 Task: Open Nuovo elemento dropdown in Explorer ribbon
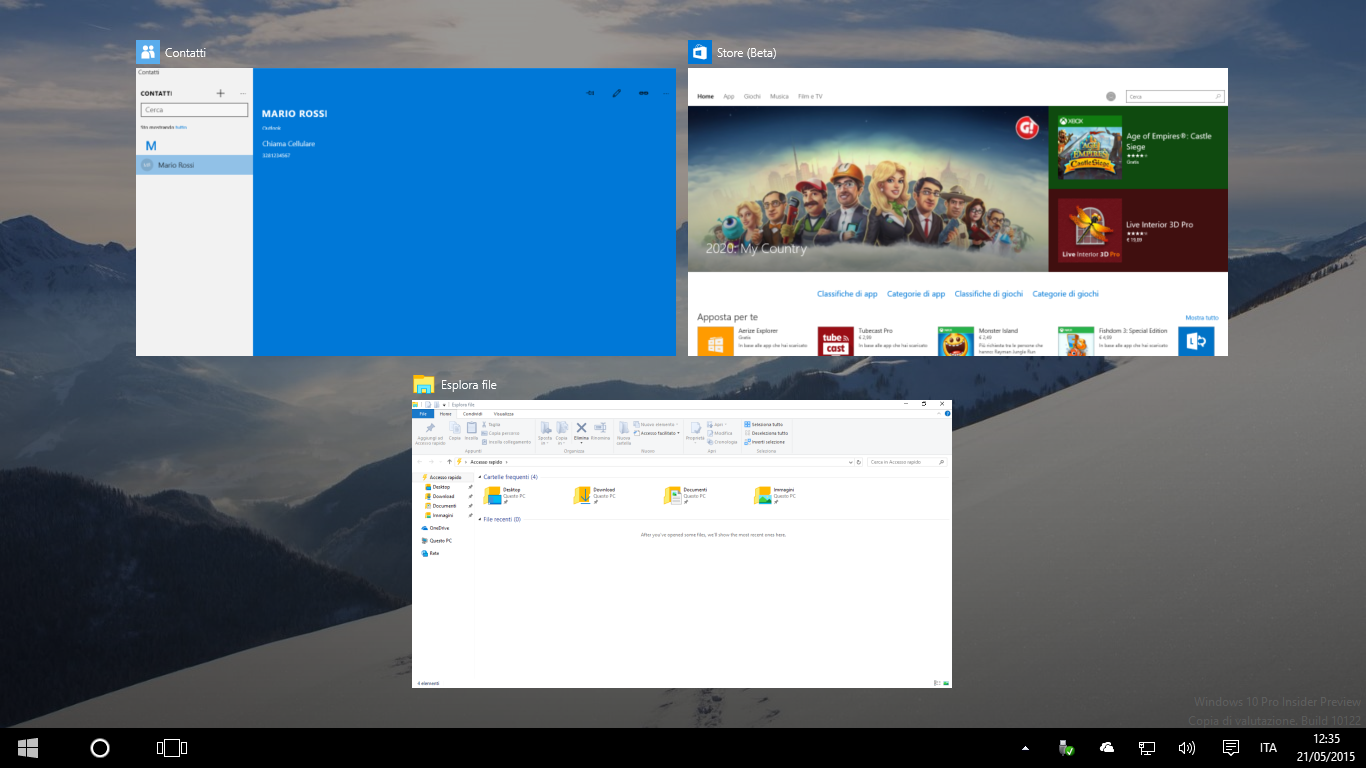[656, 425]
